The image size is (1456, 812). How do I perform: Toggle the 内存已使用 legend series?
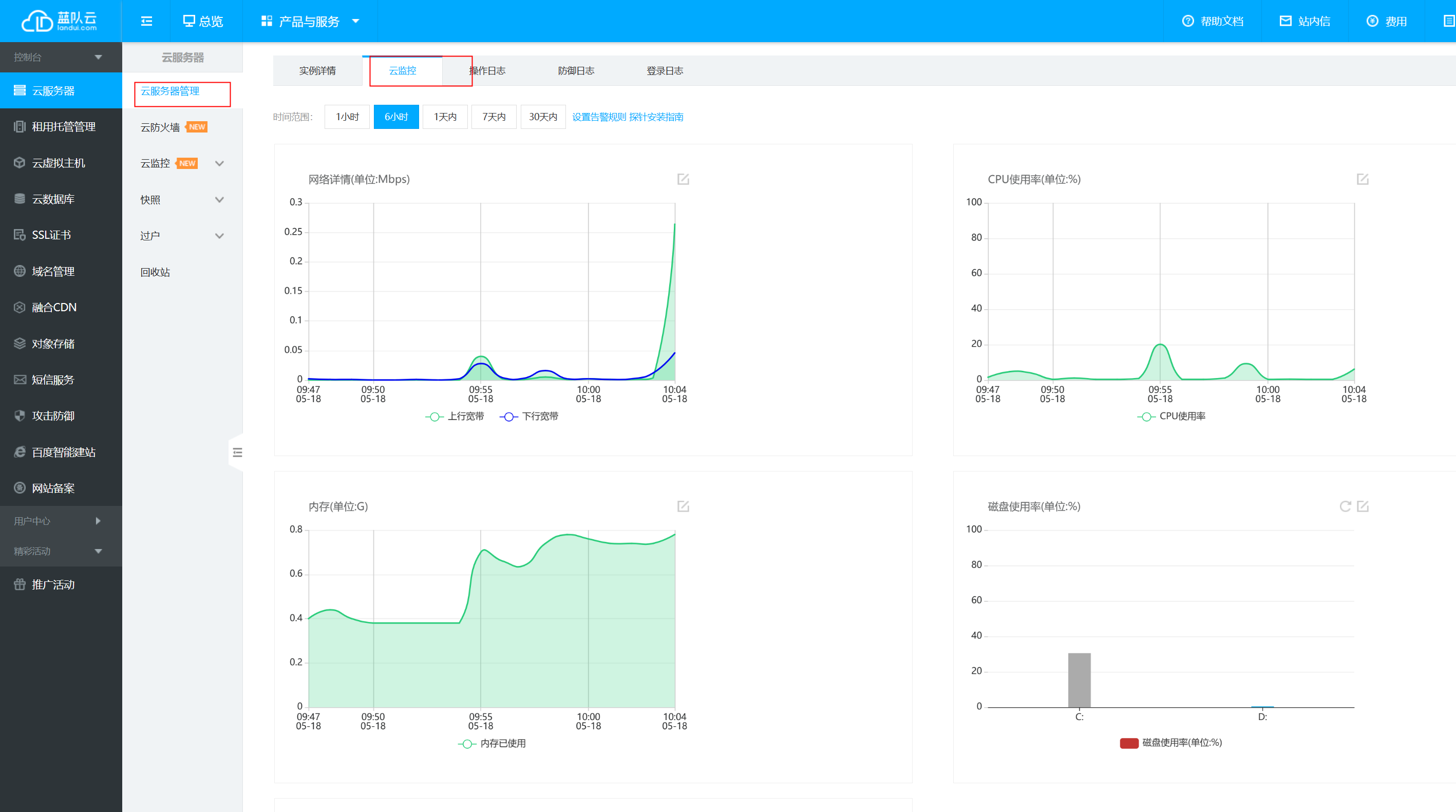pyautogui.click(x=491, y=744)
